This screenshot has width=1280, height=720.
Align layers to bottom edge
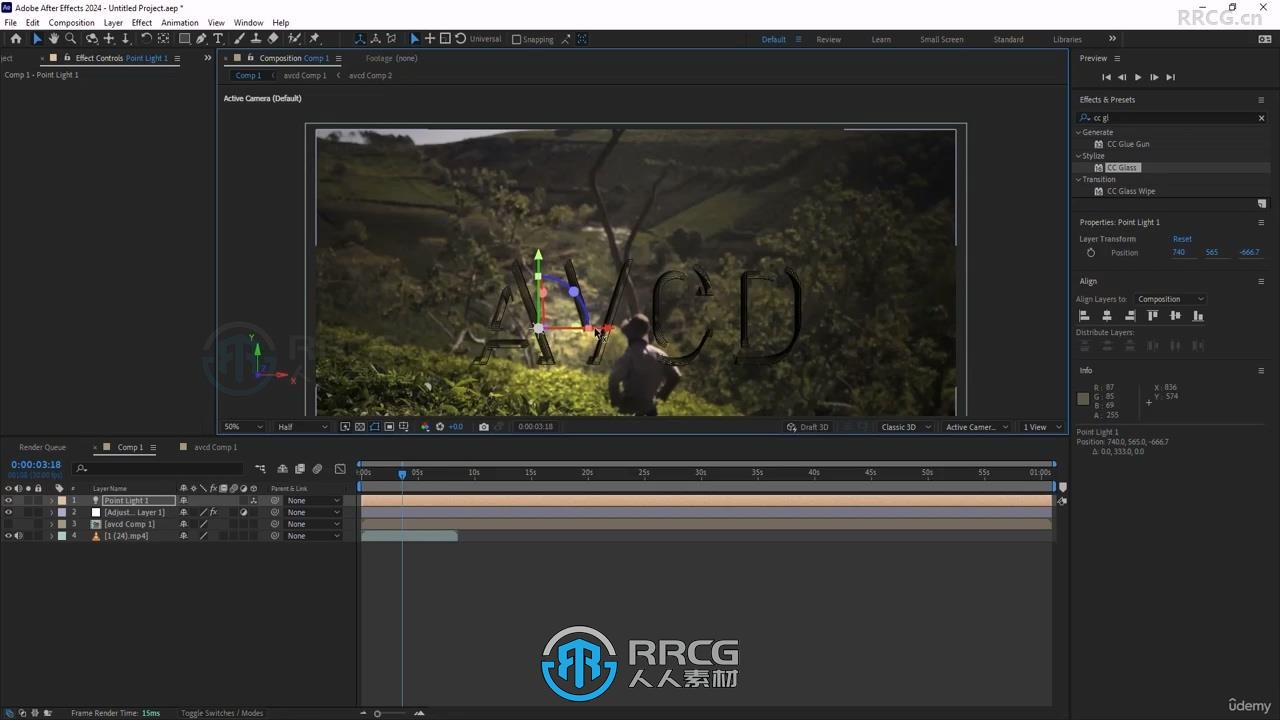coord(1198,316)
